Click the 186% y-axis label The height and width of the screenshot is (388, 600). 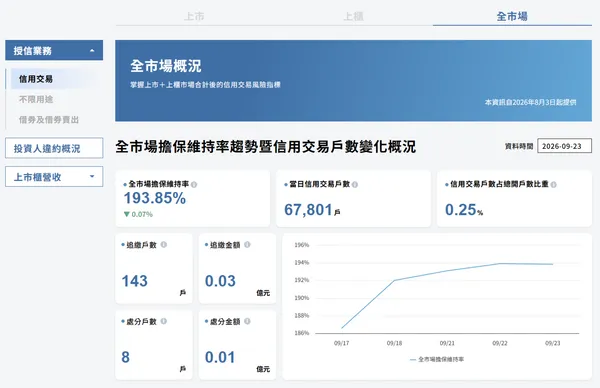[302, 333]
